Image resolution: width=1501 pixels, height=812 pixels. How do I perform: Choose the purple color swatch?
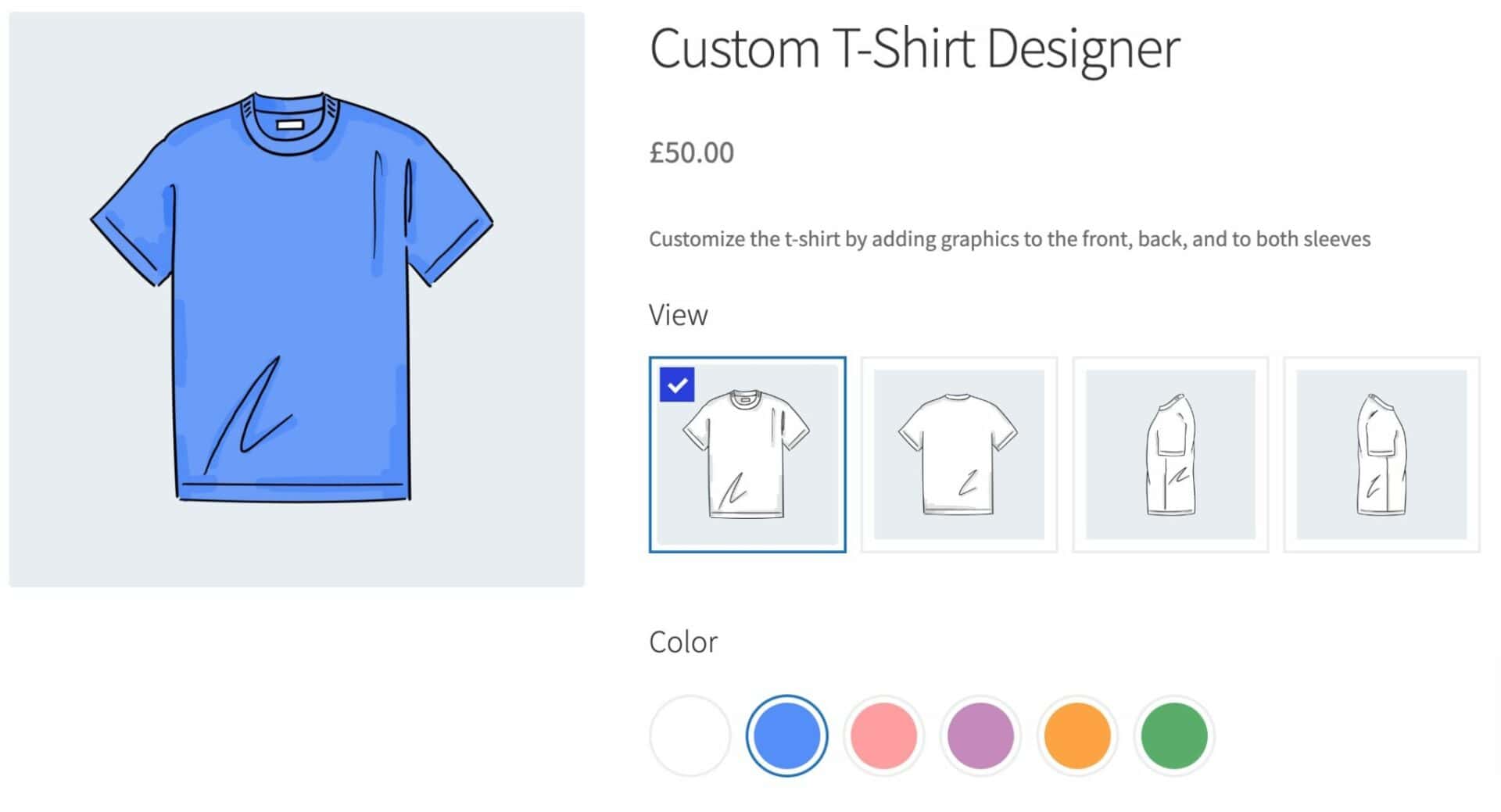pos(980,735)
